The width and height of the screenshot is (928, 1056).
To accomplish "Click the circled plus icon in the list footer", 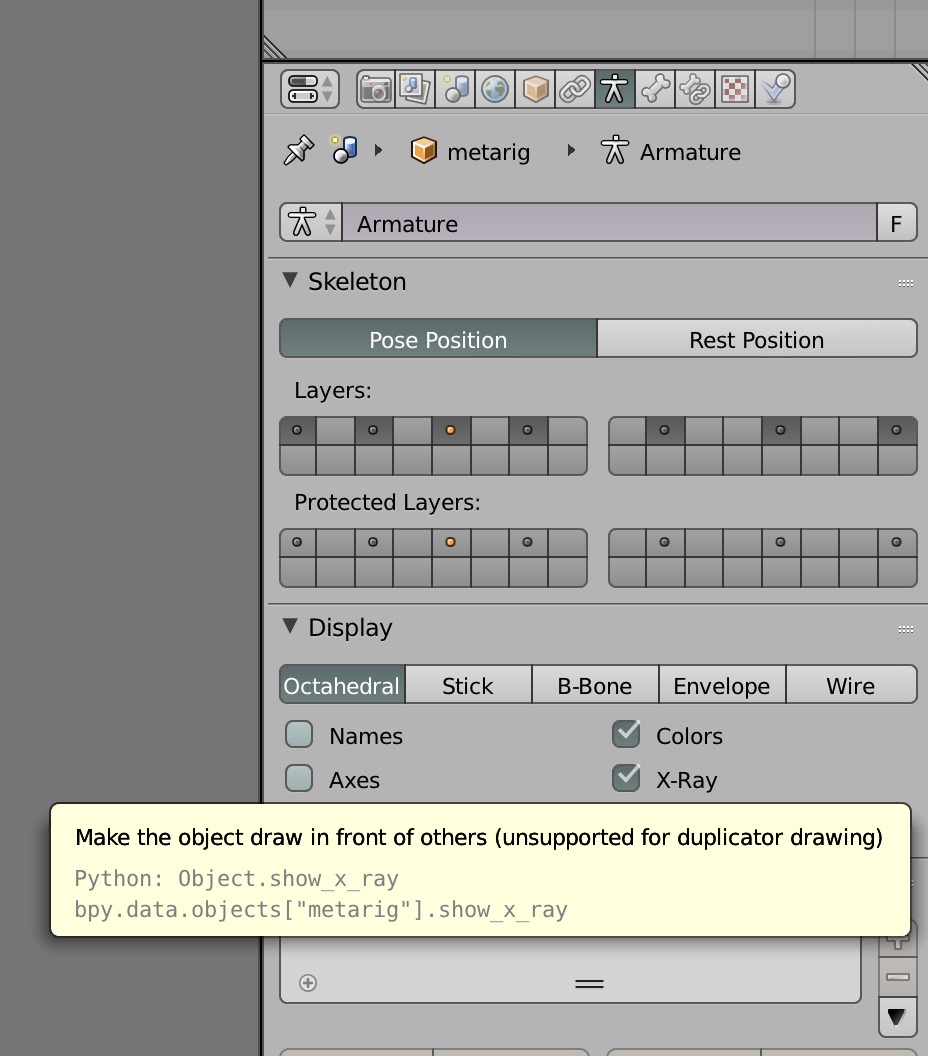I will 308,983.
